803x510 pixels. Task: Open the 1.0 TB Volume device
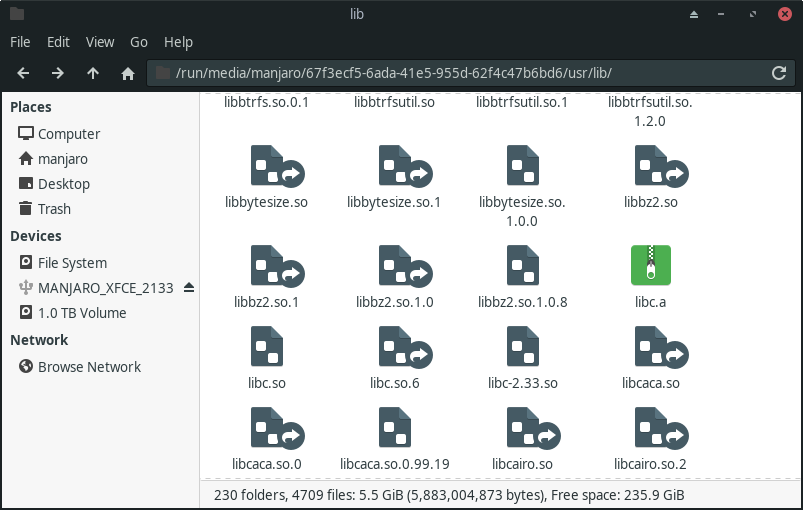[x=82, y=313]
